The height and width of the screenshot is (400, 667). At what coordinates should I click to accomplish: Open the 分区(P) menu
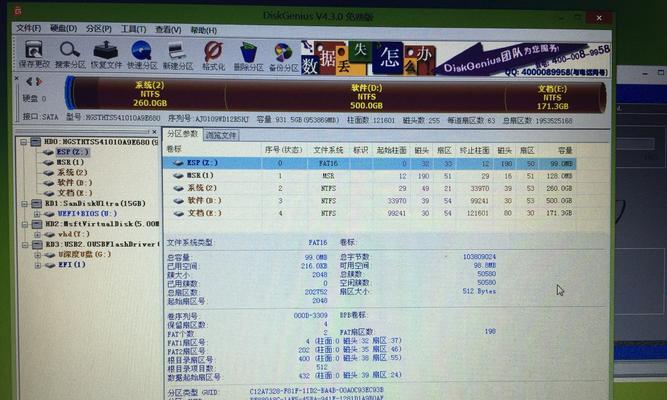[99, 29]
